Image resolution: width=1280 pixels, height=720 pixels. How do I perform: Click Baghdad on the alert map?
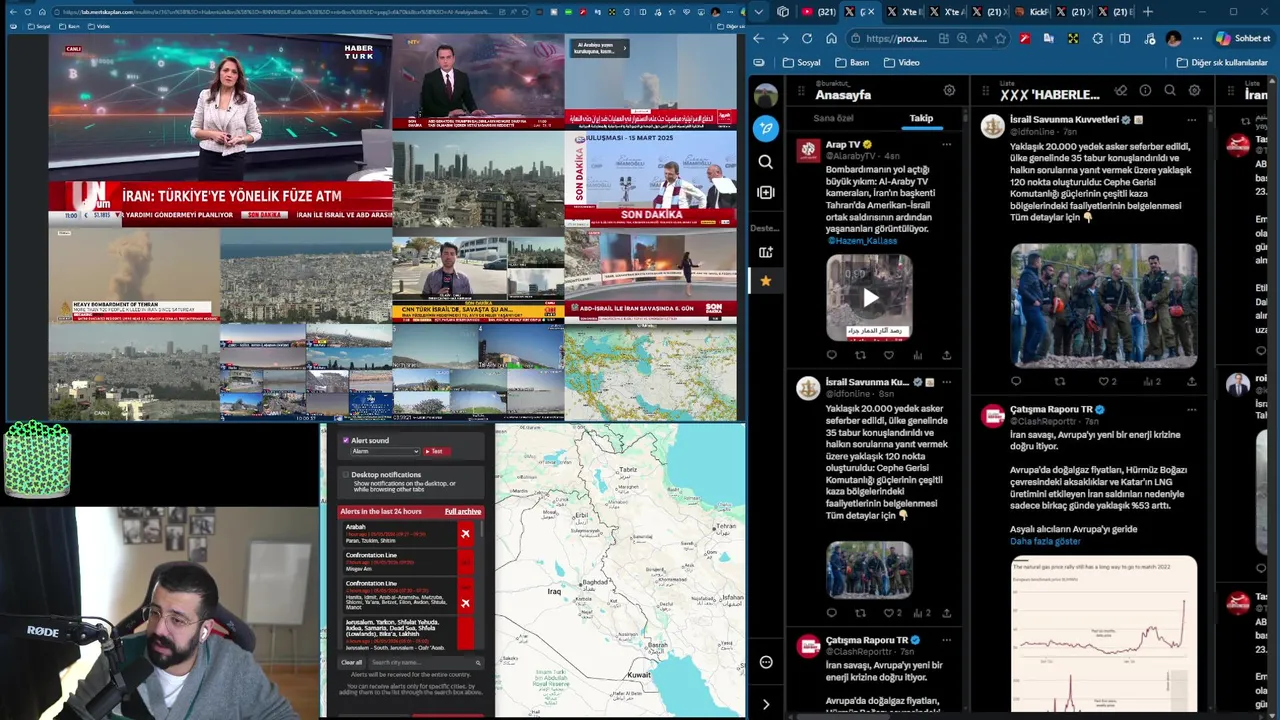click(596, 581)
